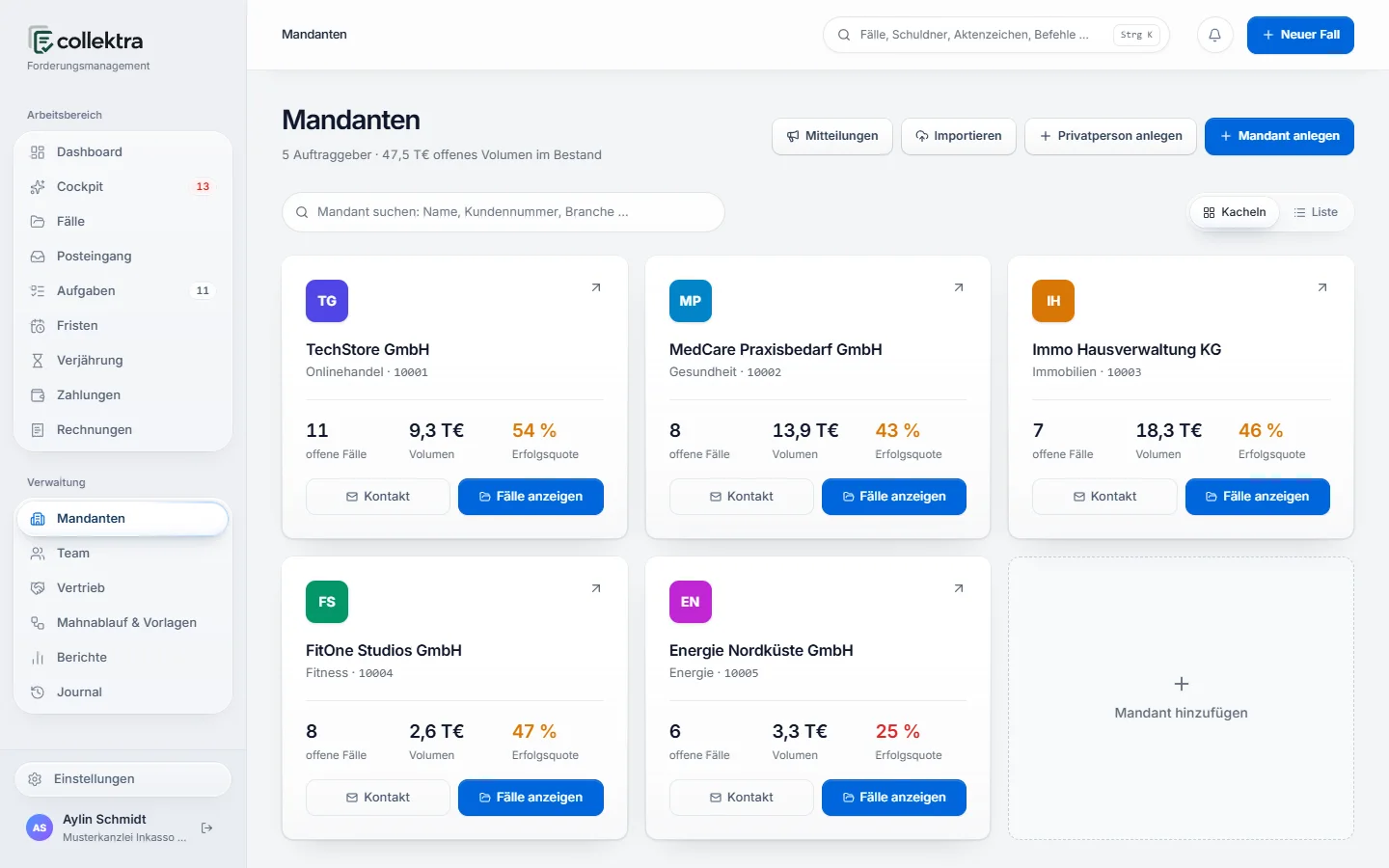Click the FS avatar of FitOne
The image size is (1389, 868).
[x=327, y=602]
